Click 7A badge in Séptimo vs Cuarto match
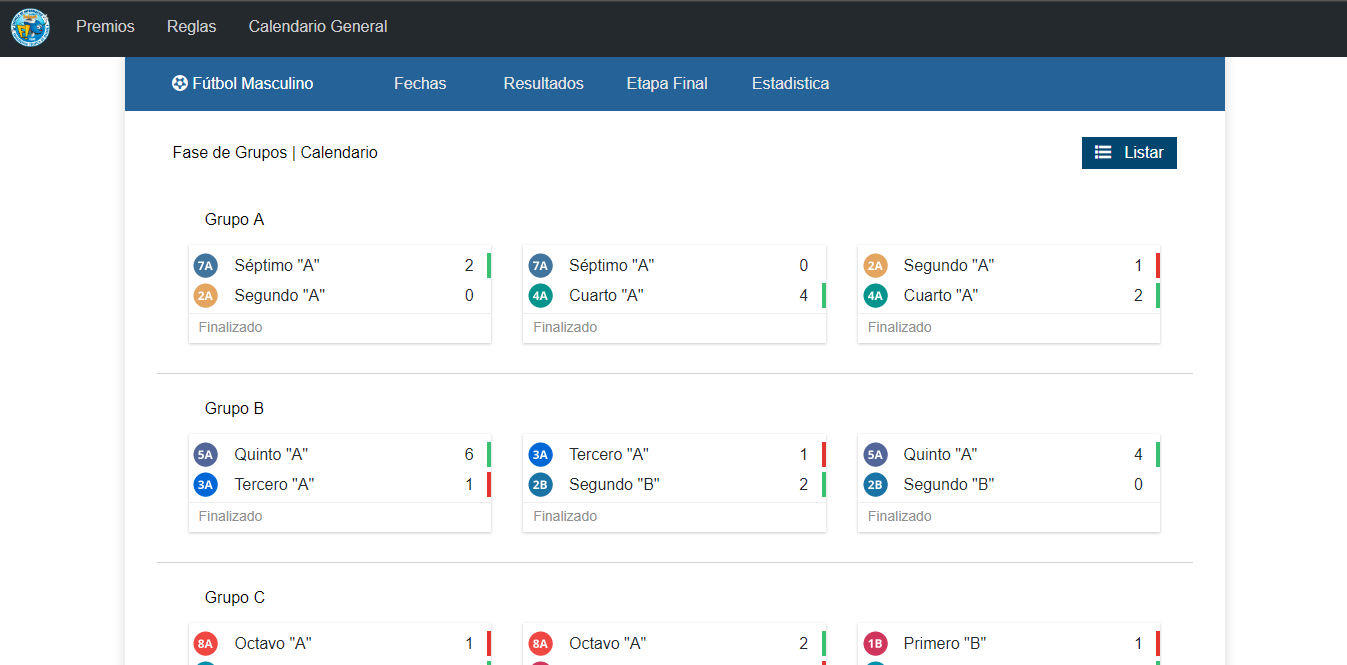The height and width of the screenshot is (665, 1347). tap(541, 266)
